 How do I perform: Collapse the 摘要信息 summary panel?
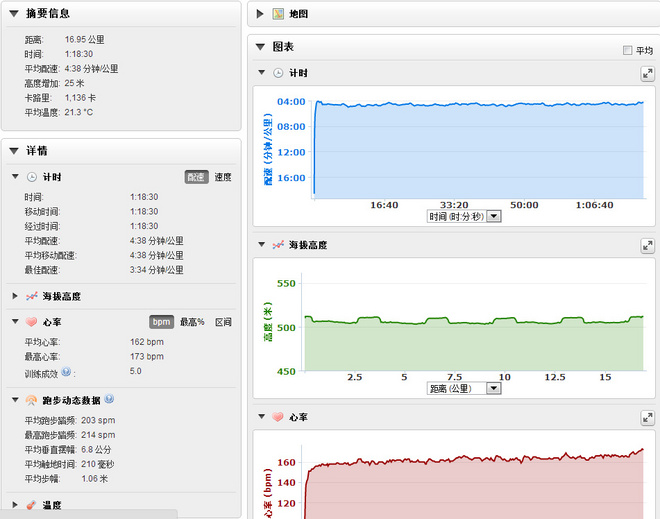[14, 13]
